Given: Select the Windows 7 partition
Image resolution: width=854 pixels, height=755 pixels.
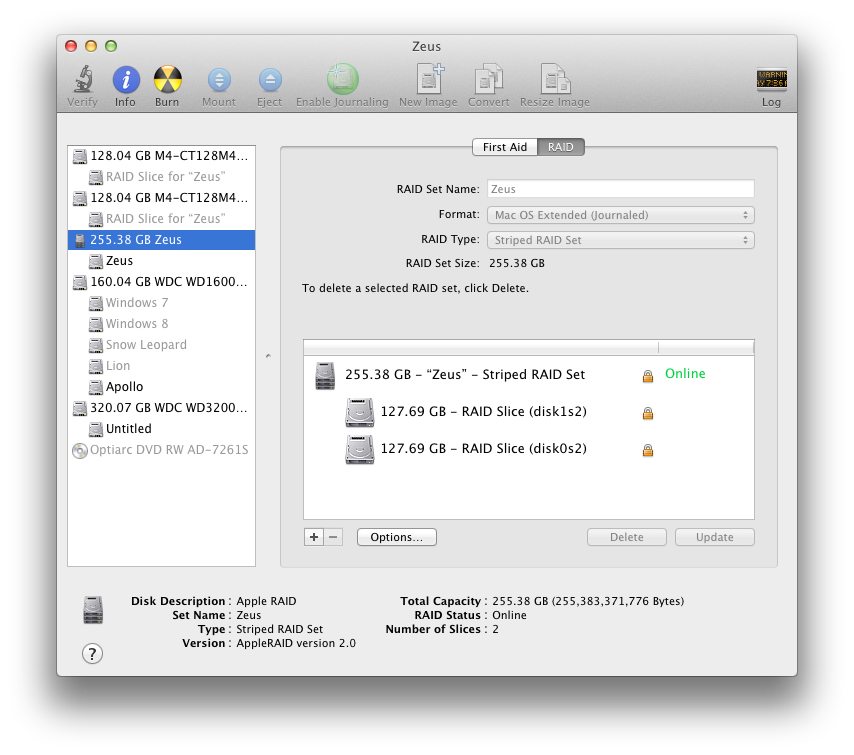Looking at the screenshot, I should 161,303.
